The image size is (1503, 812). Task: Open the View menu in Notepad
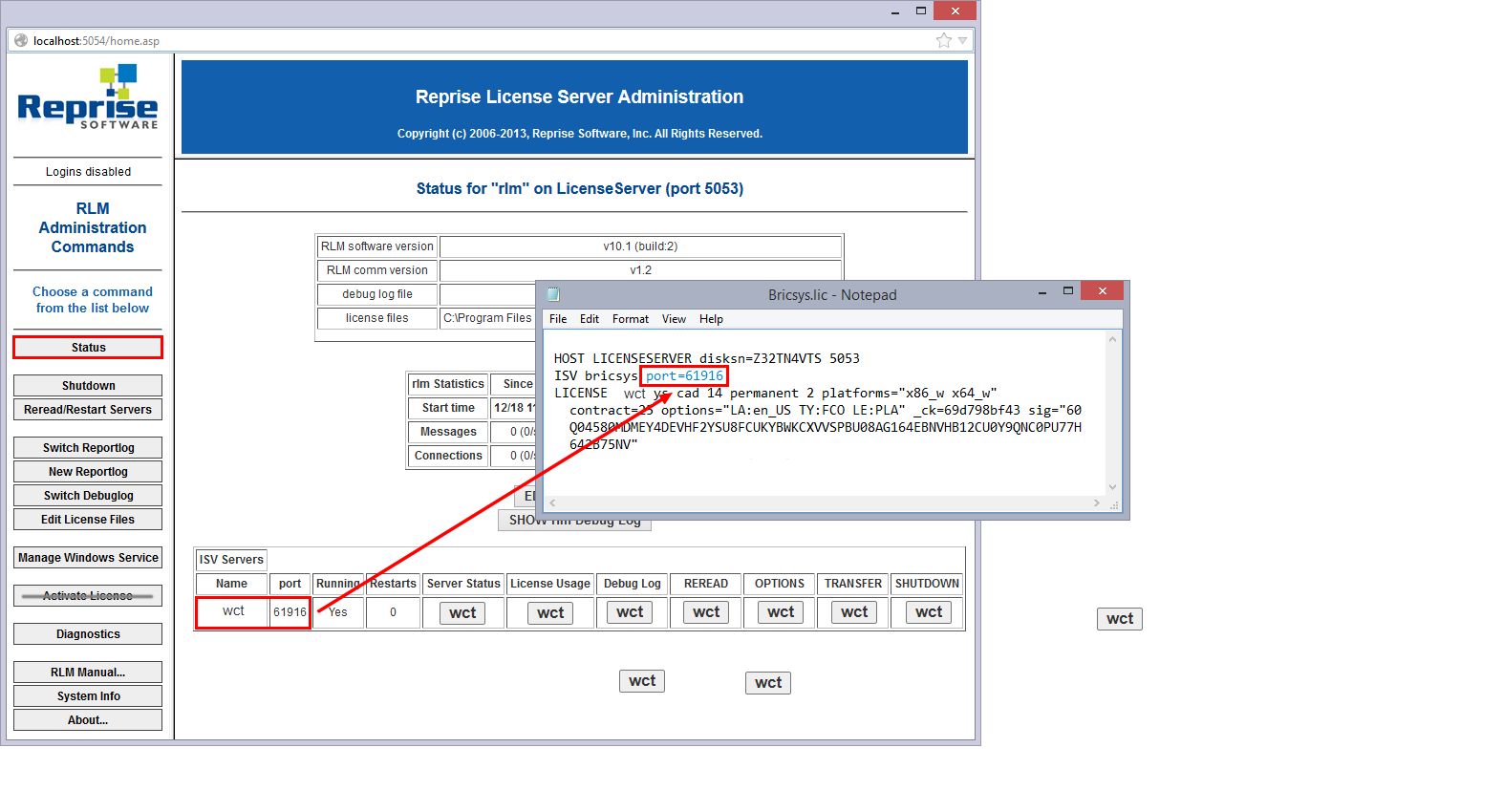(x=674, y=319)
